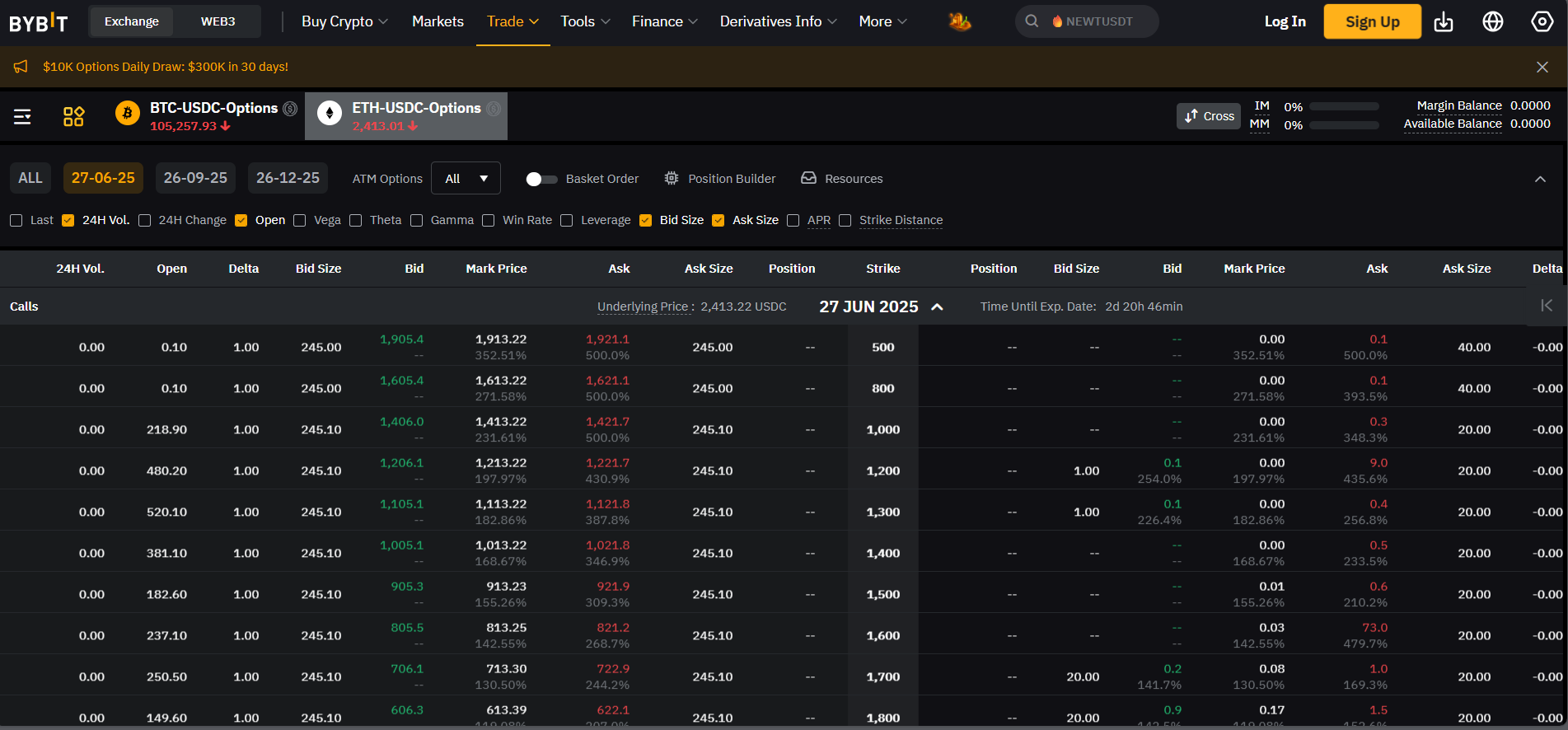Click the Bybit logo
The height and width of the screenshot is (730, 1568).
pyautogui.click(x=38, y=22)
